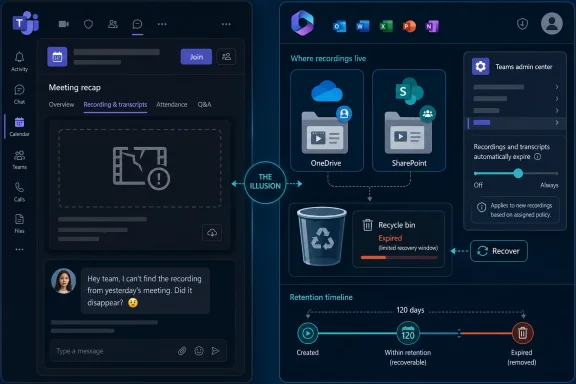Click the Type a message field
Screen dimensions: 576x384
coord(138,351)
